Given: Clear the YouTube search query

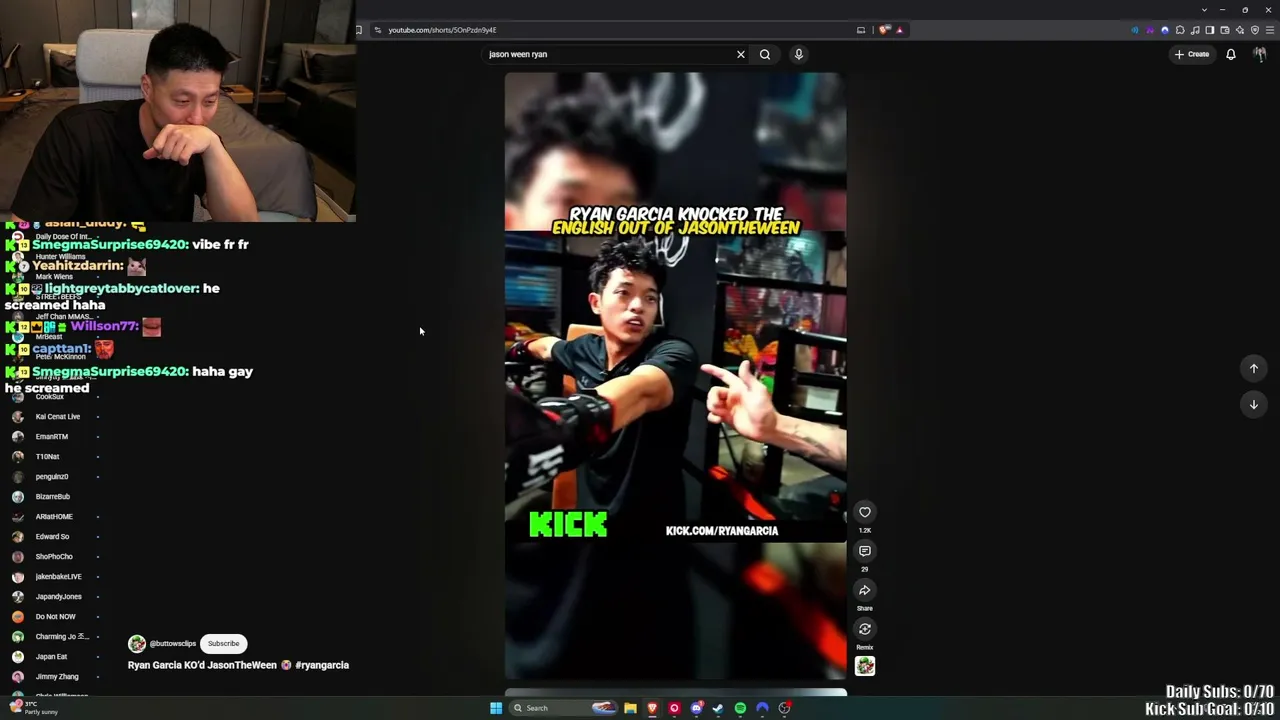Looking at the screenshot, I should pos(741,54).
